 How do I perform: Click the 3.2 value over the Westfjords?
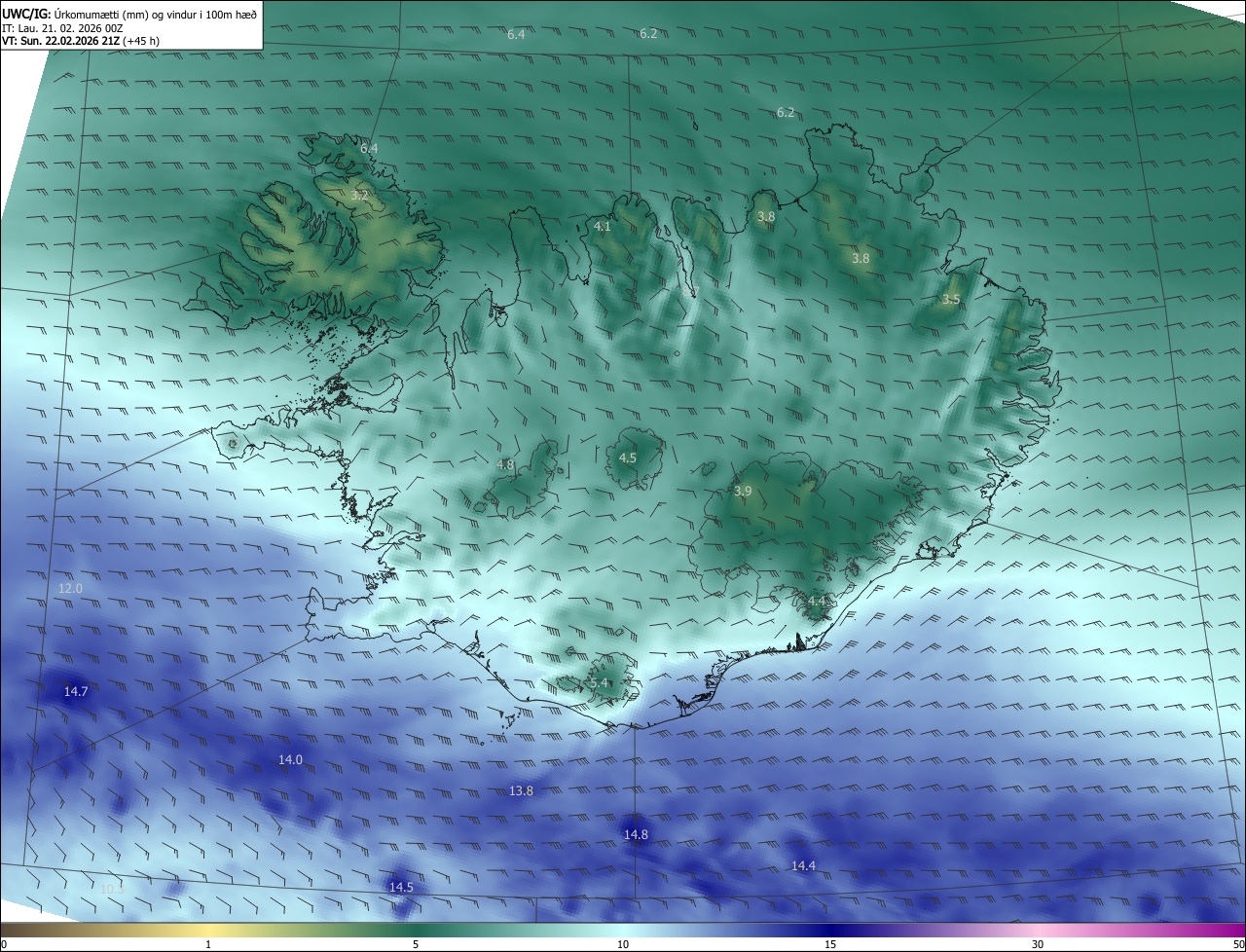point(359,196)
